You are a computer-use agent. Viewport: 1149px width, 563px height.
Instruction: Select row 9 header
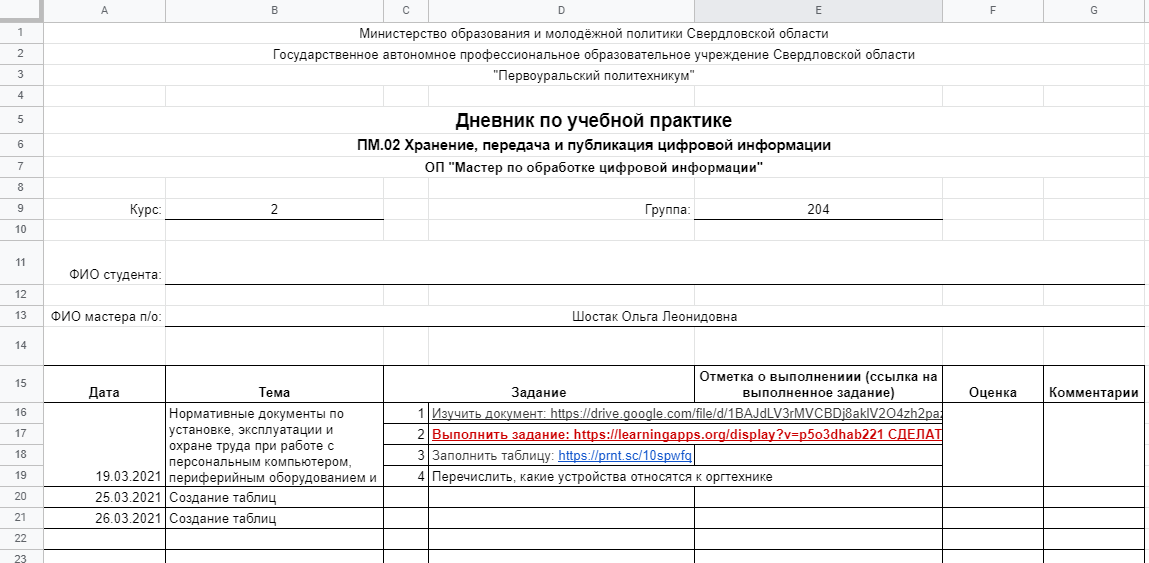(21, 209)
